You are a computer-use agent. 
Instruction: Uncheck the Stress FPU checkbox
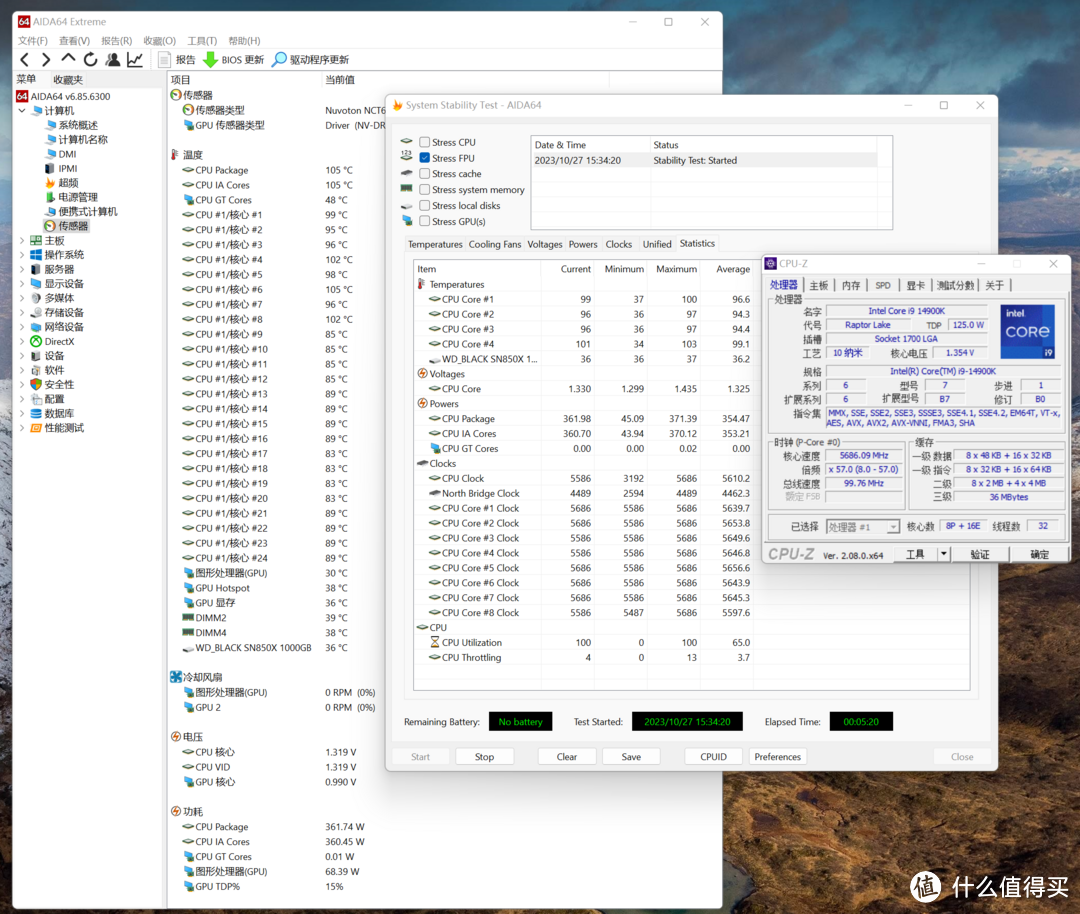425,158
